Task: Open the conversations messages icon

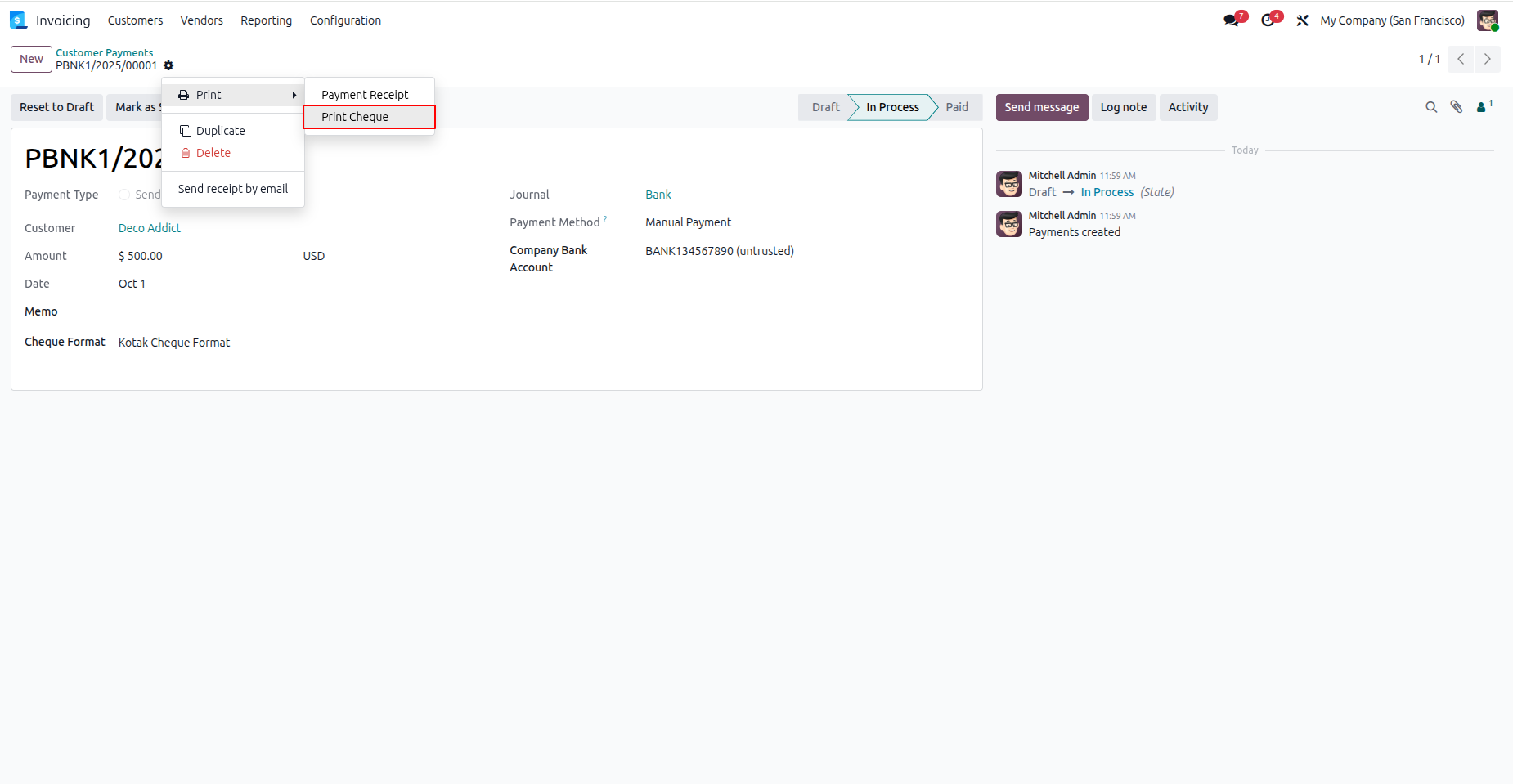Action: (x=1232, y=20)
